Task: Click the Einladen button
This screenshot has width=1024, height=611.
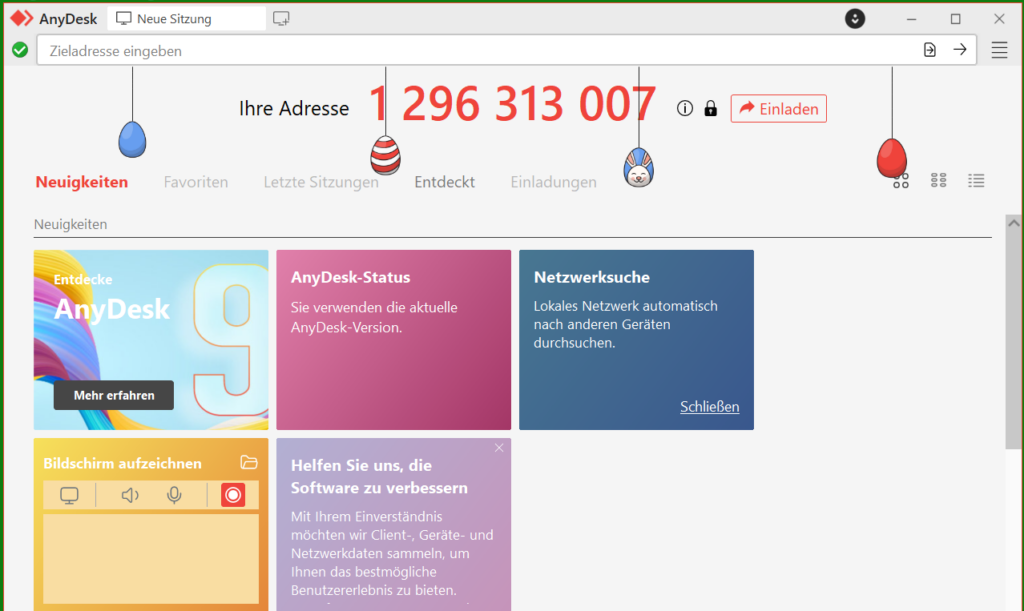Action: pos(778,108)
